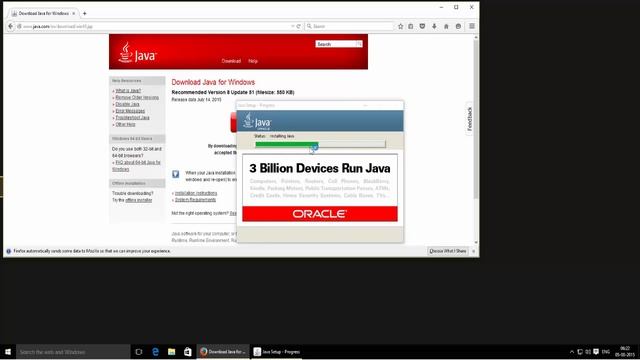Go to the Firefox home page icon
The height and width of the screenshot is (360, 640).
(x=446, y=26)
